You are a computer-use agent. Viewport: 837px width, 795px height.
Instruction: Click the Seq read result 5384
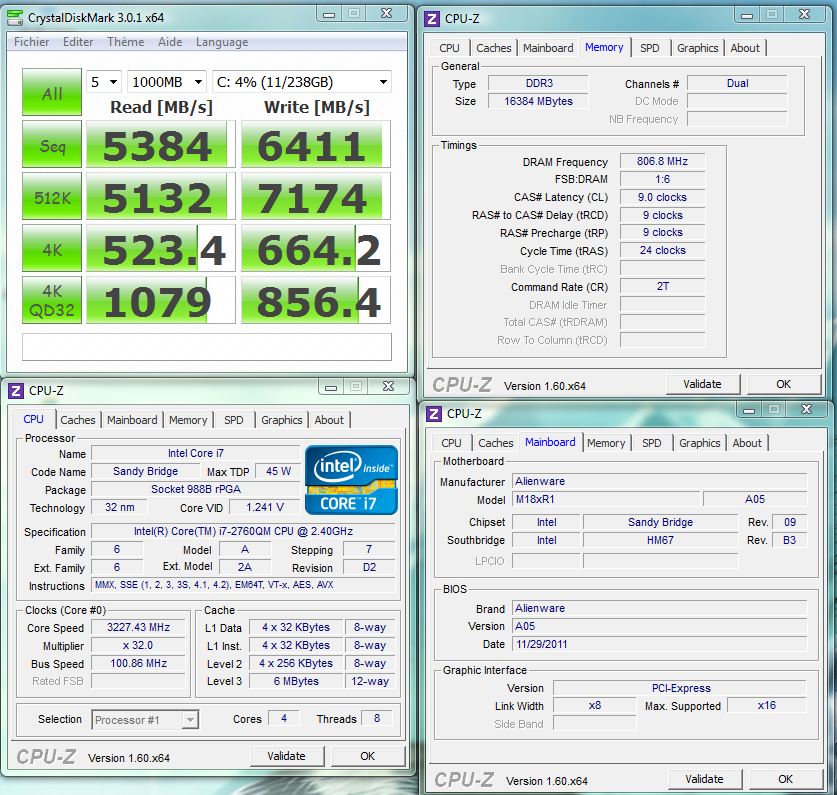[x=160, y=144]
